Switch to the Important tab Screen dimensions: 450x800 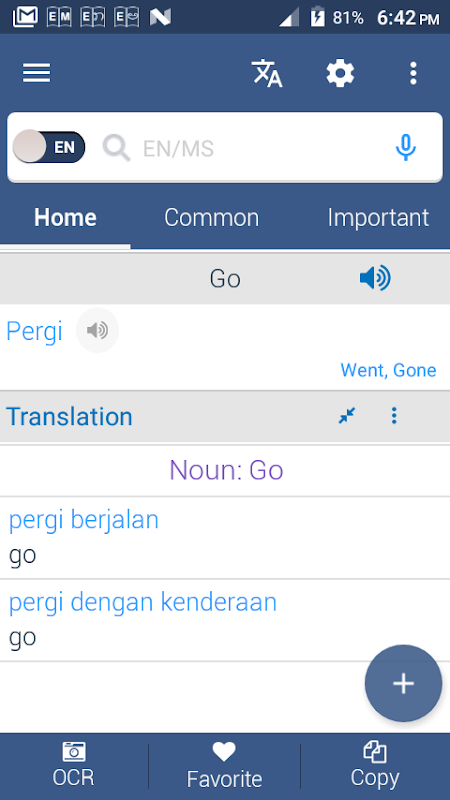point(378,218)
